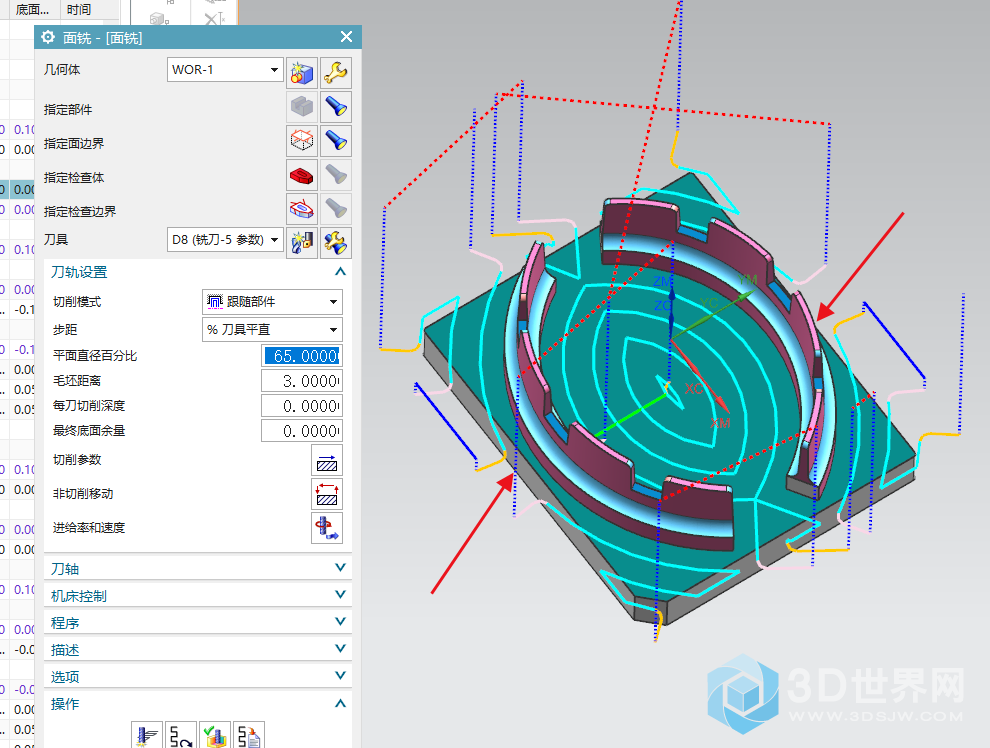The width and height of the screenshot is (990, 748).
Task: Close the 面铣 dialog
Action: click(347, 37)
